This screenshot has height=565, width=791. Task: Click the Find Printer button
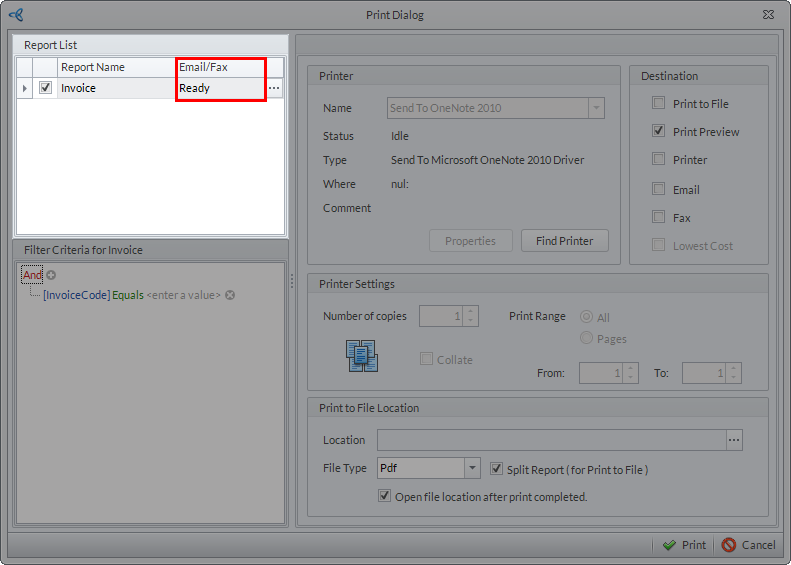point(564,241)
